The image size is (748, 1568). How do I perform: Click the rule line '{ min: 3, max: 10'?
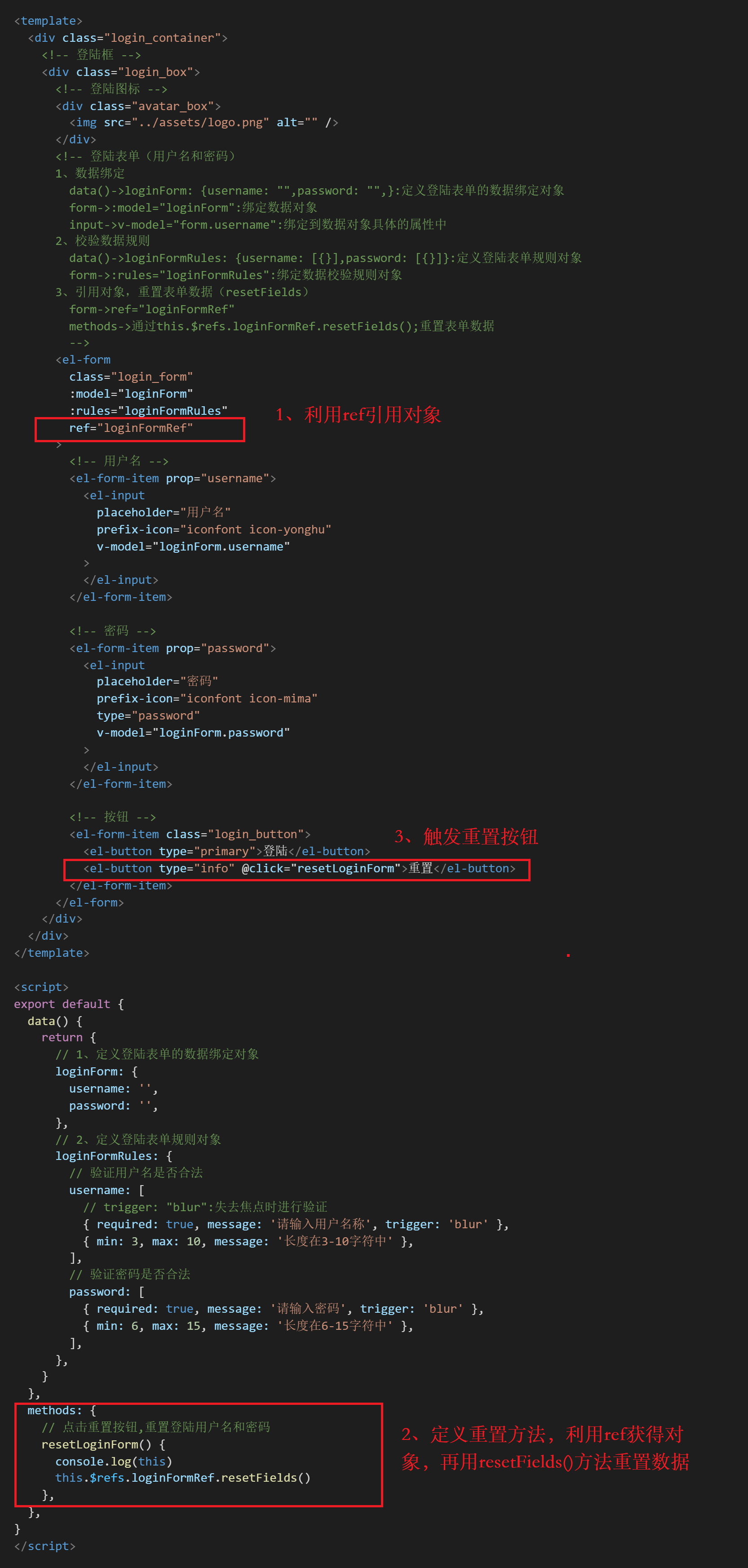point(248,1242)
